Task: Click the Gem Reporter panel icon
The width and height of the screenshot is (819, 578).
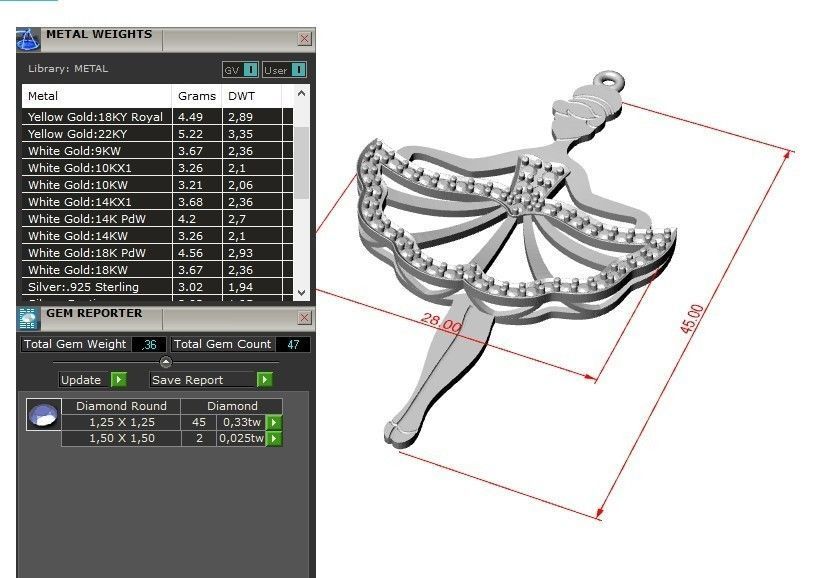Action: click(28, 319)
